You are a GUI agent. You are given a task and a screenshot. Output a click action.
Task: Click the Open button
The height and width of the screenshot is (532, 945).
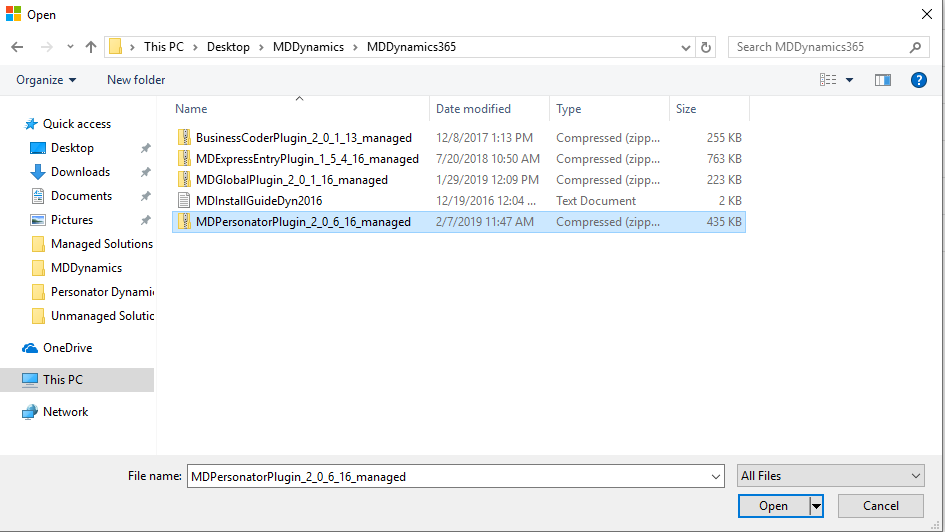click(x=773, y=506)
